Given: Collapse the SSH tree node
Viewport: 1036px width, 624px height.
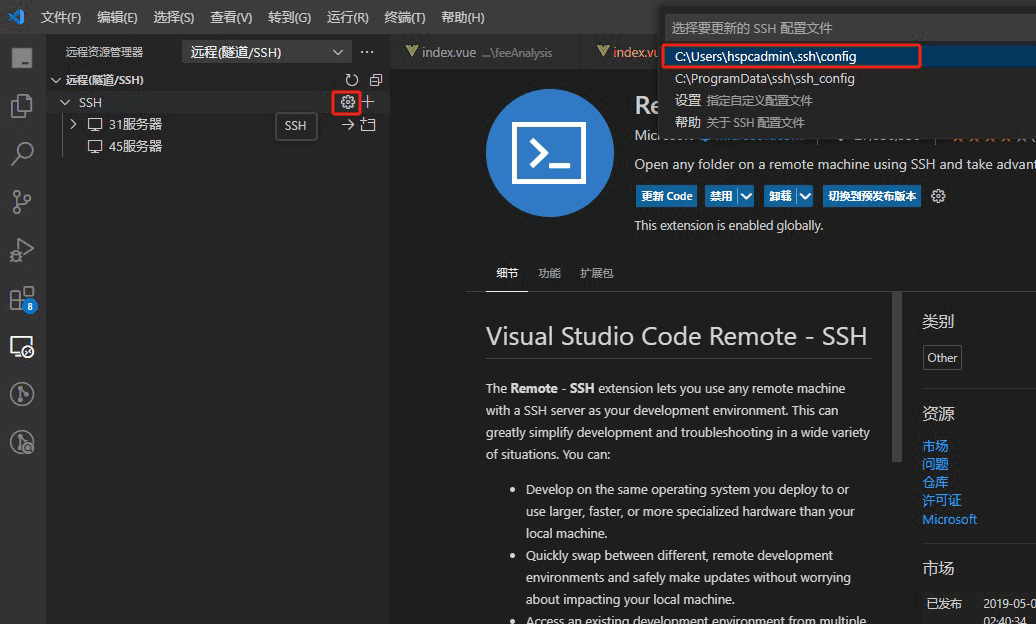Looking at the screenshot, I should tap(65, 102).
